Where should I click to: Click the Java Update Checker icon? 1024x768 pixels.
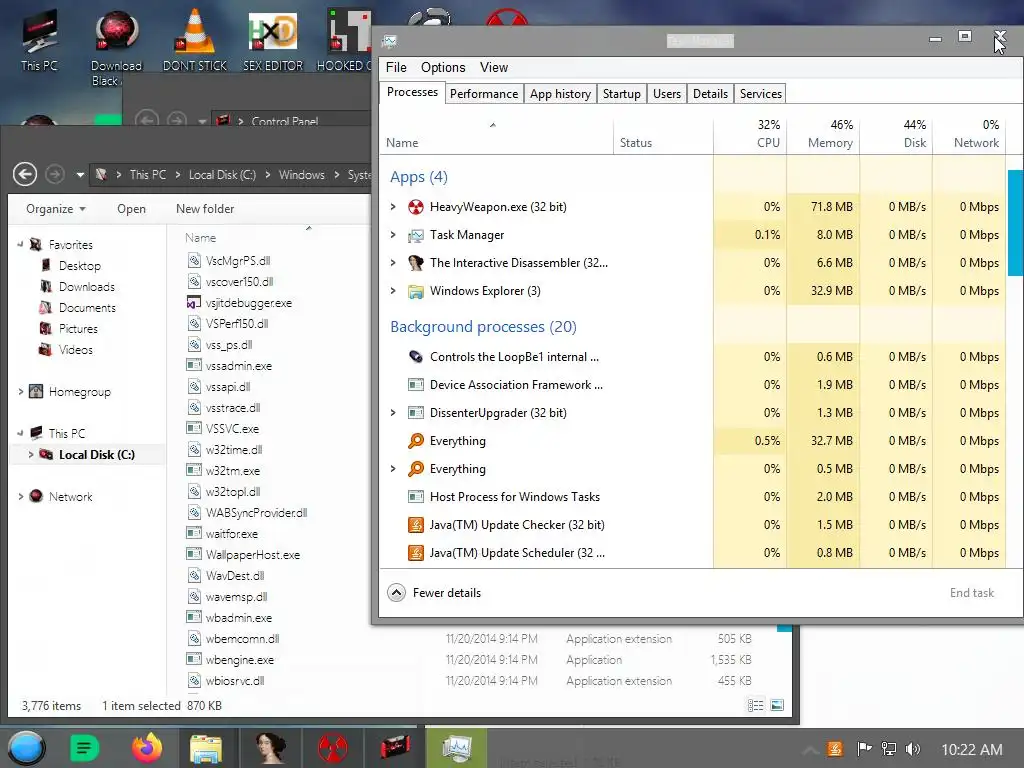(x=415, y=525)
